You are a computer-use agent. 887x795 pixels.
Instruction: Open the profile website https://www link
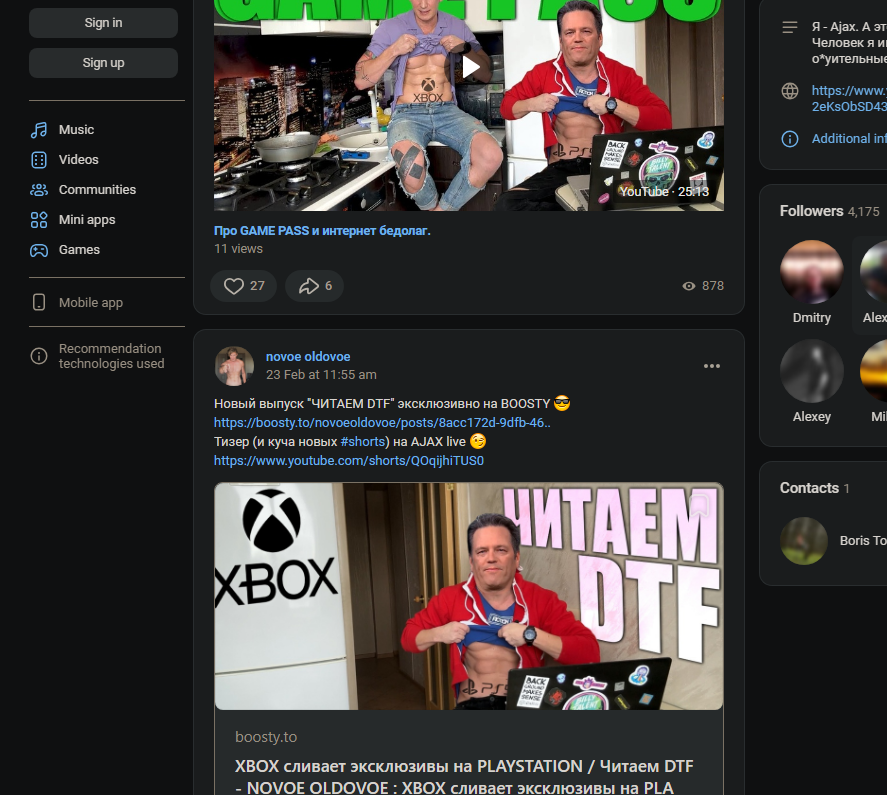(849, 98)
